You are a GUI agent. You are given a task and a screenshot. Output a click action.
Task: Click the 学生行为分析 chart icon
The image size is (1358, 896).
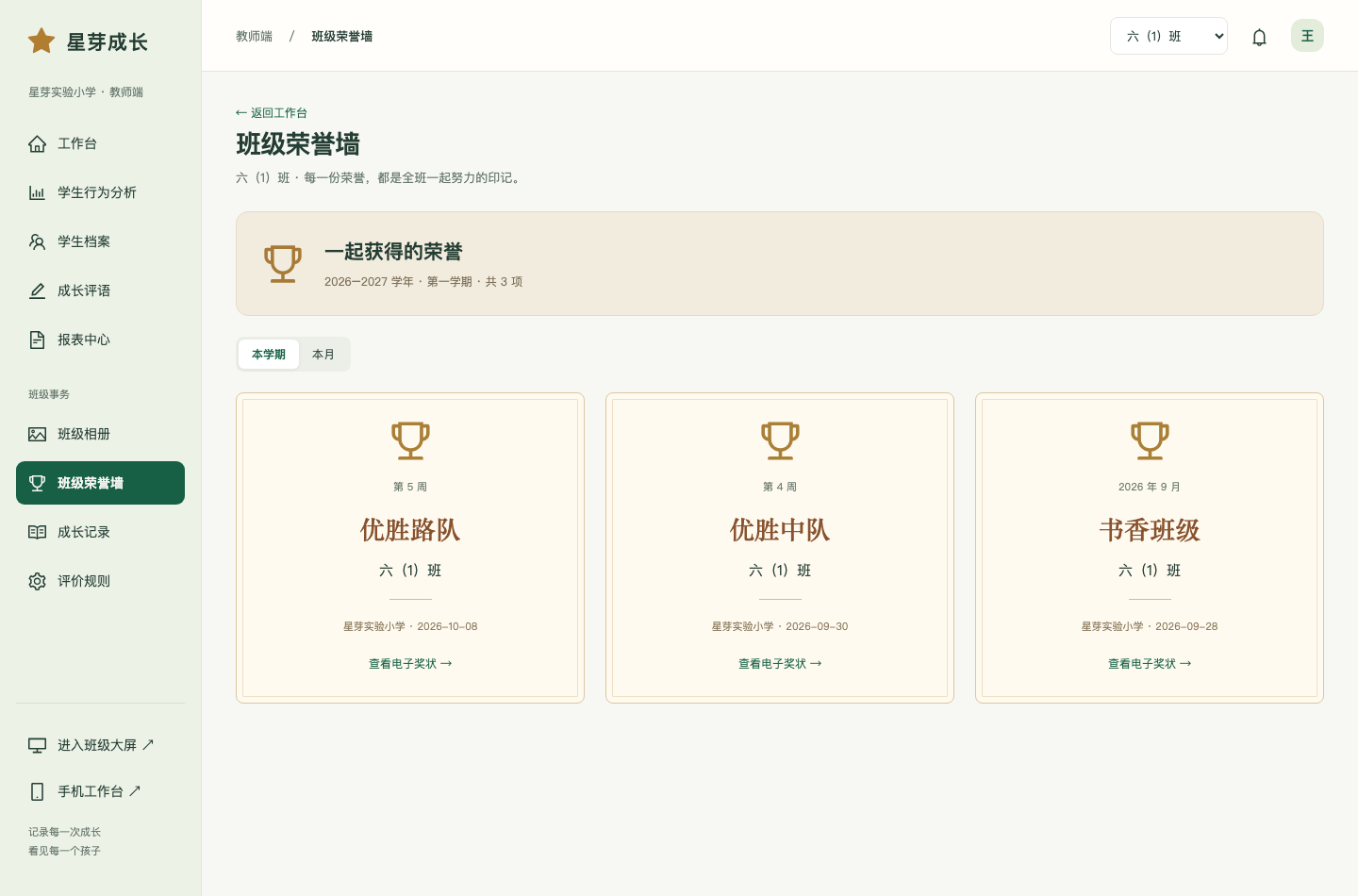tap(37, 192)
